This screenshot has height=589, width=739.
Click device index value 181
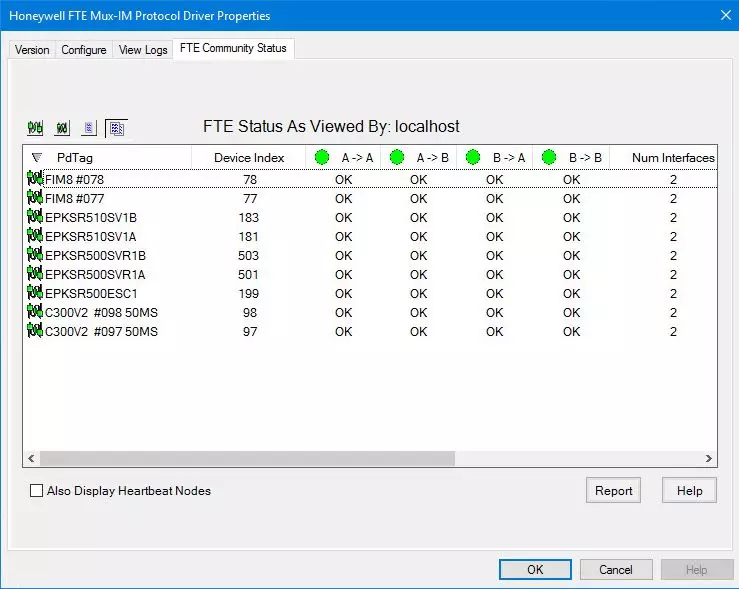[248, 237]
